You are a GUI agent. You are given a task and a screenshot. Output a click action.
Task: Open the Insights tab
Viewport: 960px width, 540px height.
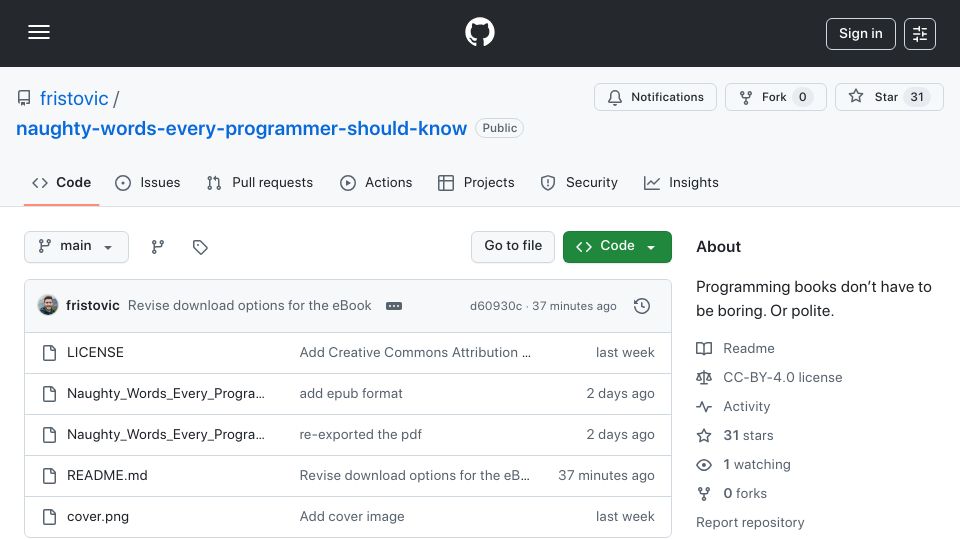(x=681, y=182)
